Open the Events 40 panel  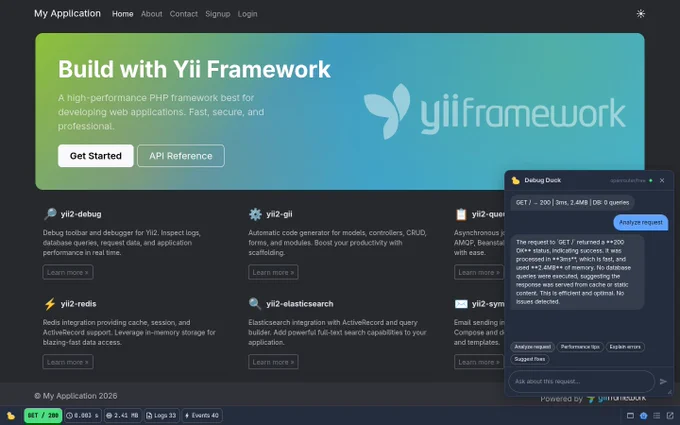(x=202, y=415)
